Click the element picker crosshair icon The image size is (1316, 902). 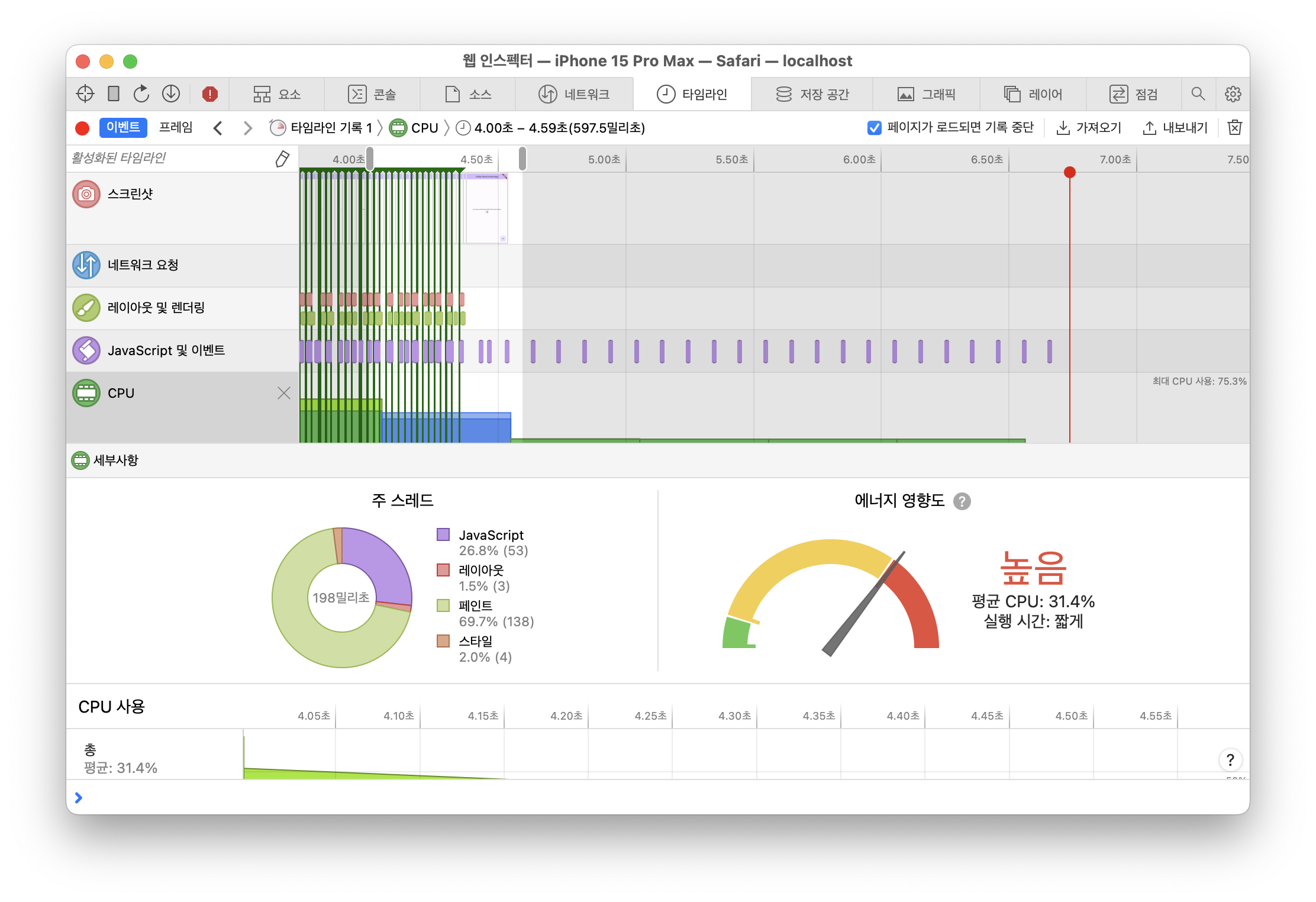coord(85,94)
